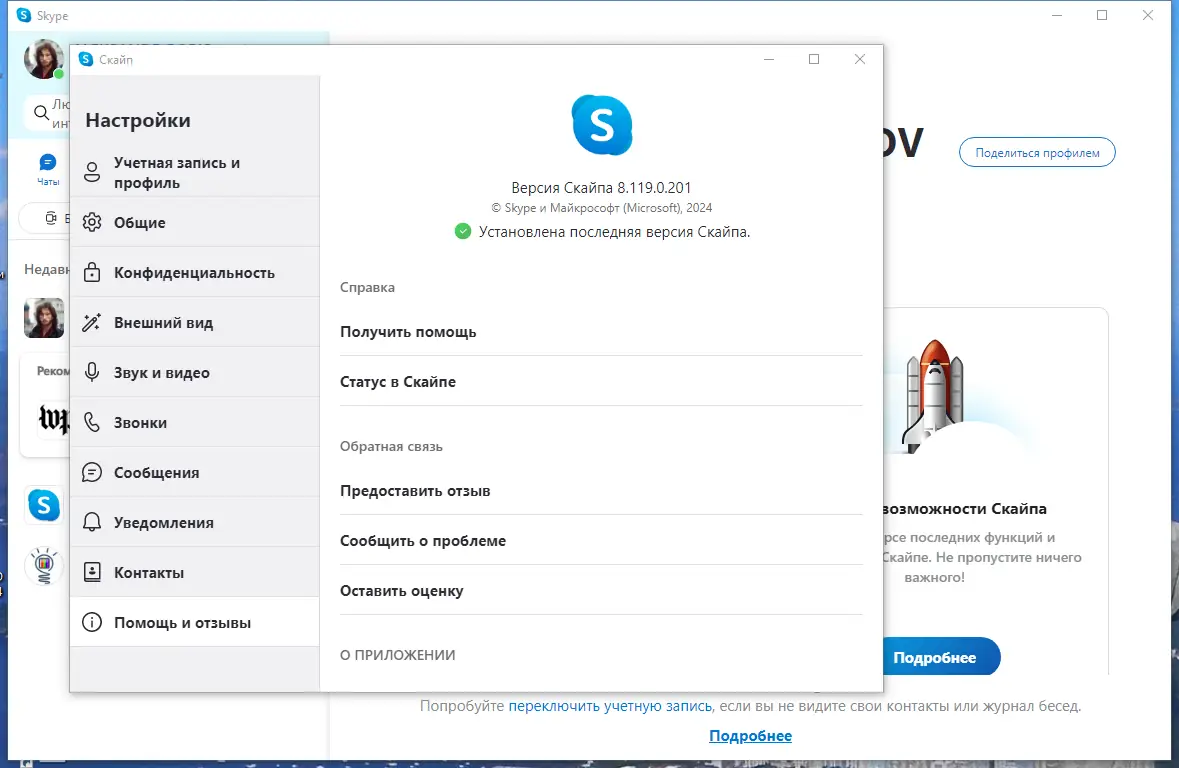
Task: Open Contacts settings (Контакты)
Action: [x=195, y=572]
